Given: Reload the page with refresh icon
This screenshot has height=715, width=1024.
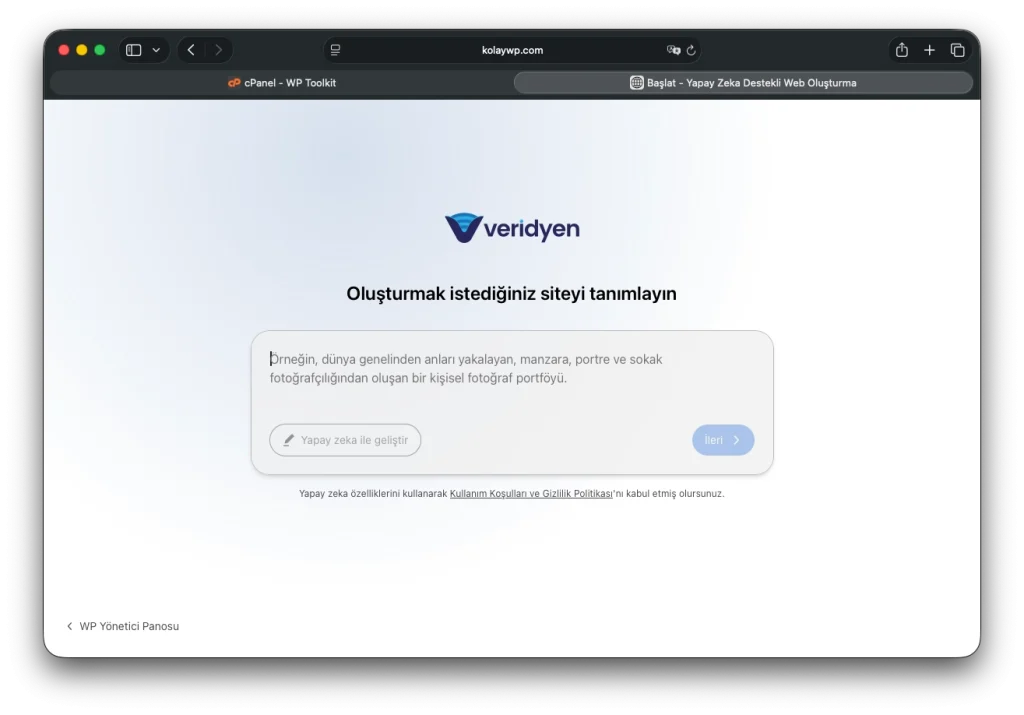Looking at the screenshot, I should tap(691, 50).
